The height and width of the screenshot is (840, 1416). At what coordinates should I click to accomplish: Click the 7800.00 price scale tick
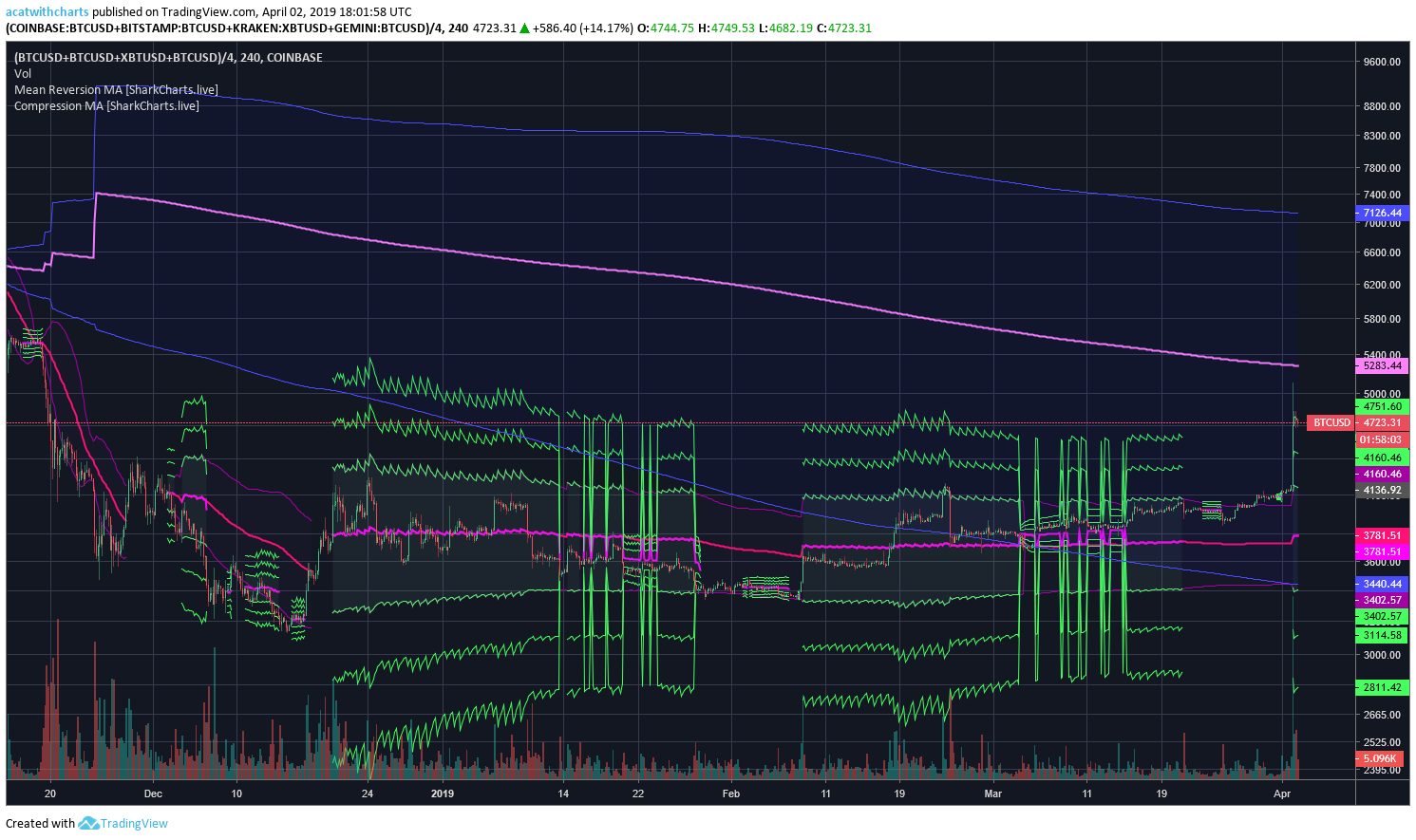[x=1382, y=168]
